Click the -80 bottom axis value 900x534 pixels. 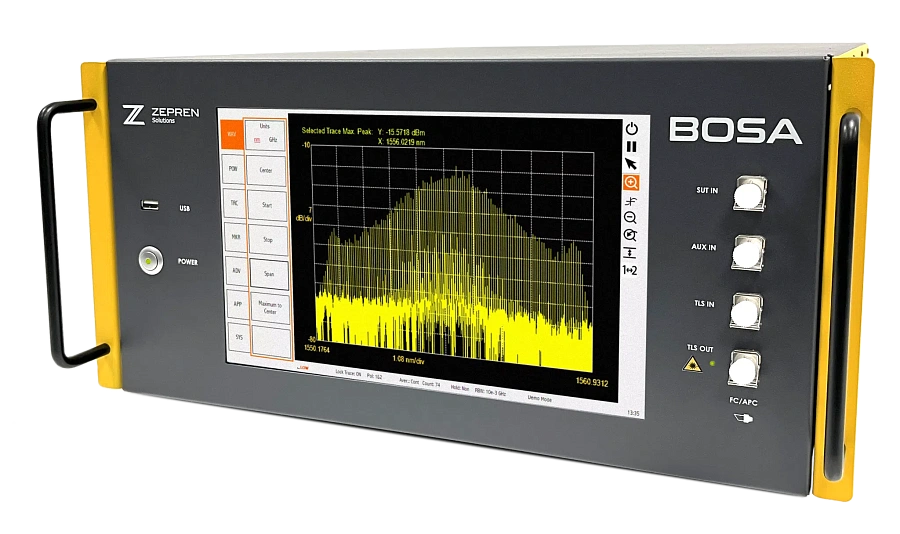coord(312,339)
